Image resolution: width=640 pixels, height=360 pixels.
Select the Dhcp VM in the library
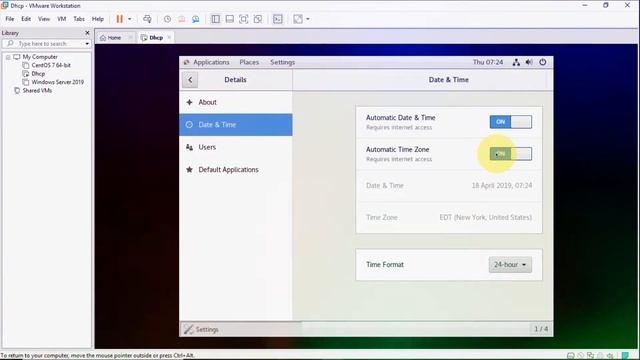[x=38, y=73]
